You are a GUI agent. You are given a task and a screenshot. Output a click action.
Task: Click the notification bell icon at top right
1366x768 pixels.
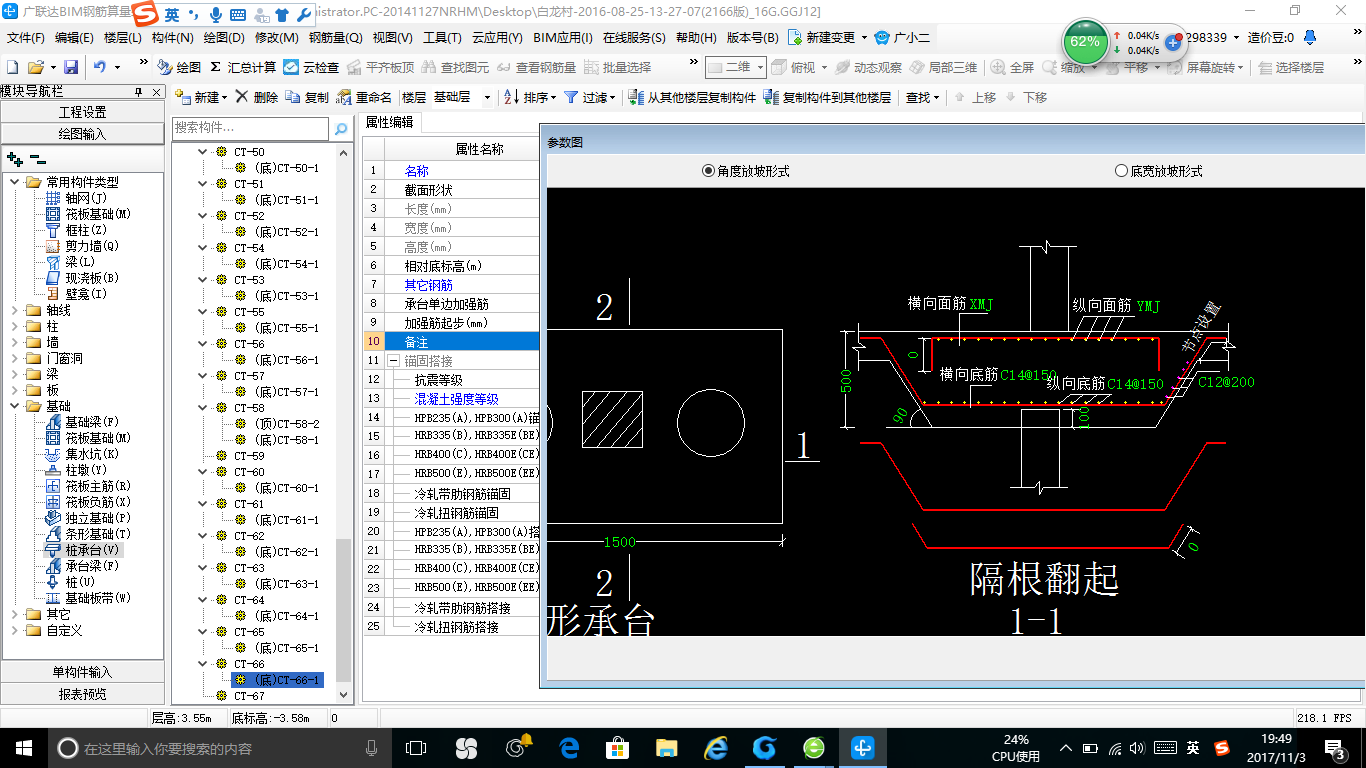coord(1310,37)
